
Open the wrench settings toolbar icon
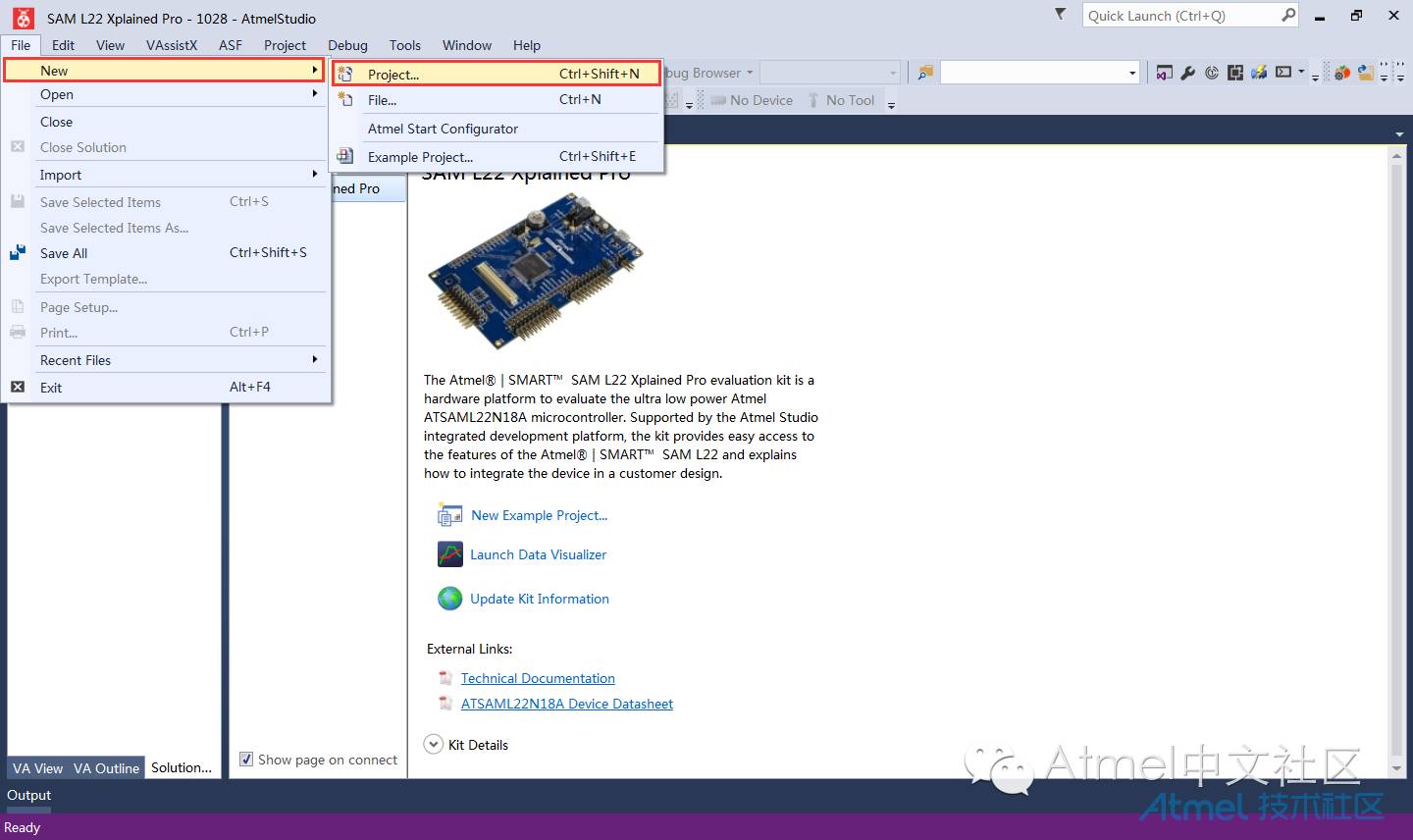(x=1187, y=73)
